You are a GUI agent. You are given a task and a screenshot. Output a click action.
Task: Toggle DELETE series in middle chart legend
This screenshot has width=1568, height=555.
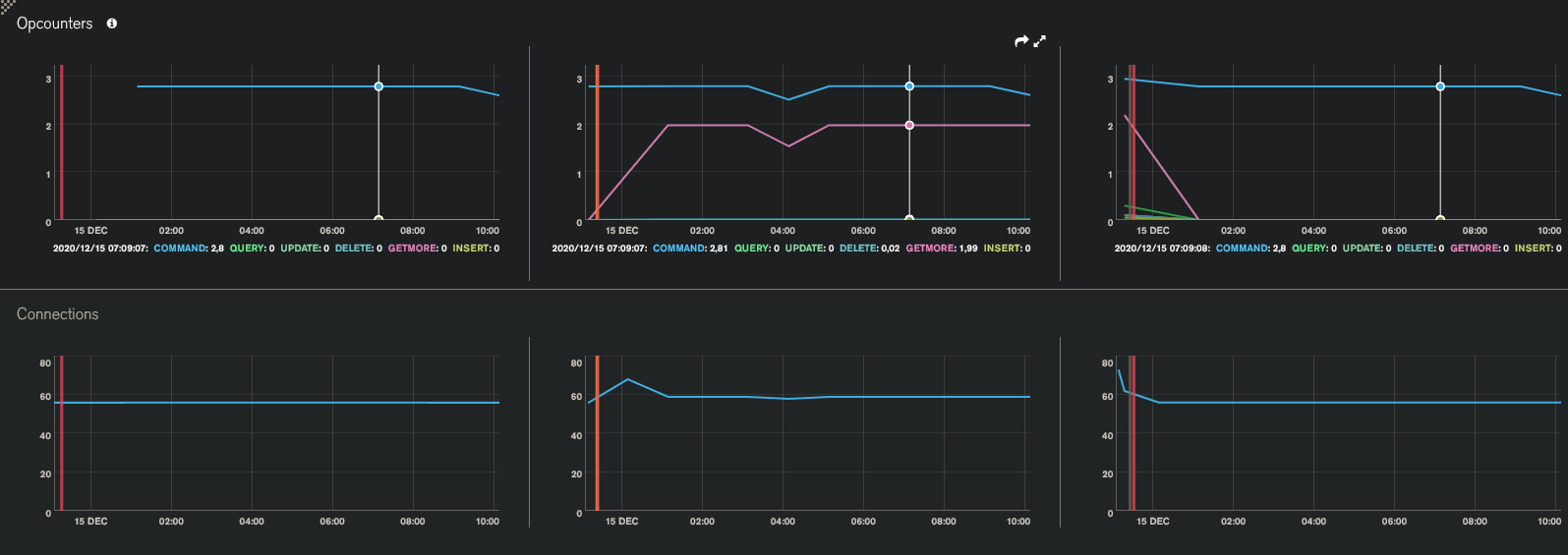click(x=869, y=249)
